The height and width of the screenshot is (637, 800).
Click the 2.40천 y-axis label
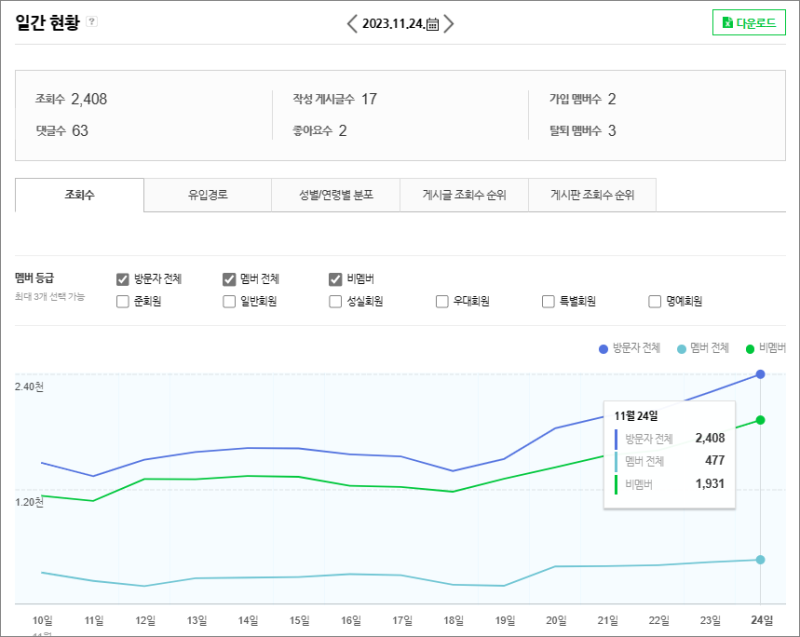29,387
